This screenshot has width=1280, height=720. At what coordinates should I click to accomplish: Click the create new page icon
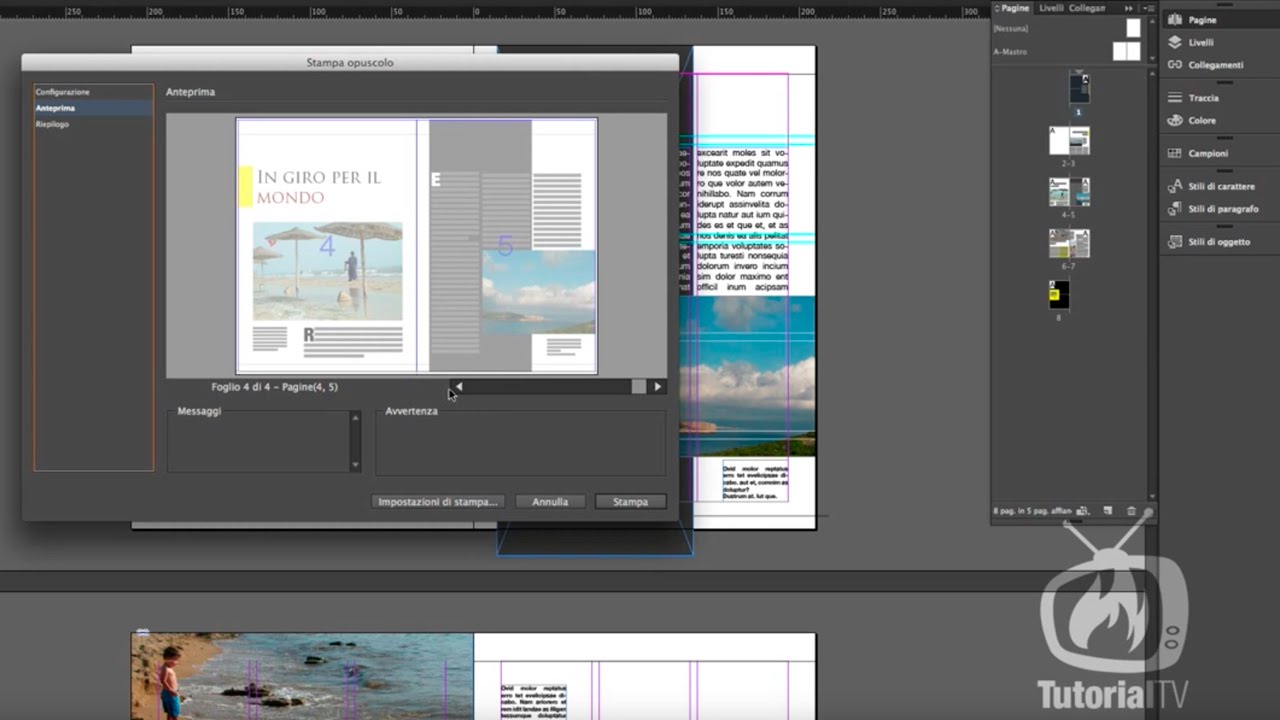(x=1108, y=511)
